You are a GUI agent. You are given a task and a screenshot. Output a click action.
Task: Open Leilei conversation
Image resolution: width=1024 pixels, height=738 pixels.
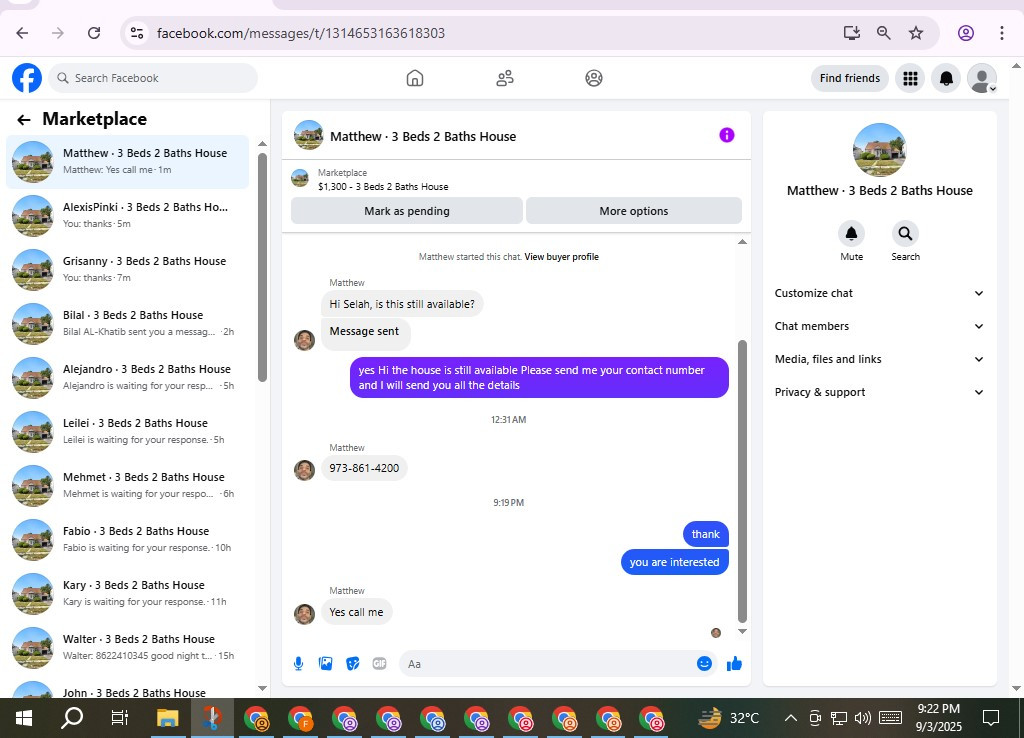point(127,432)
